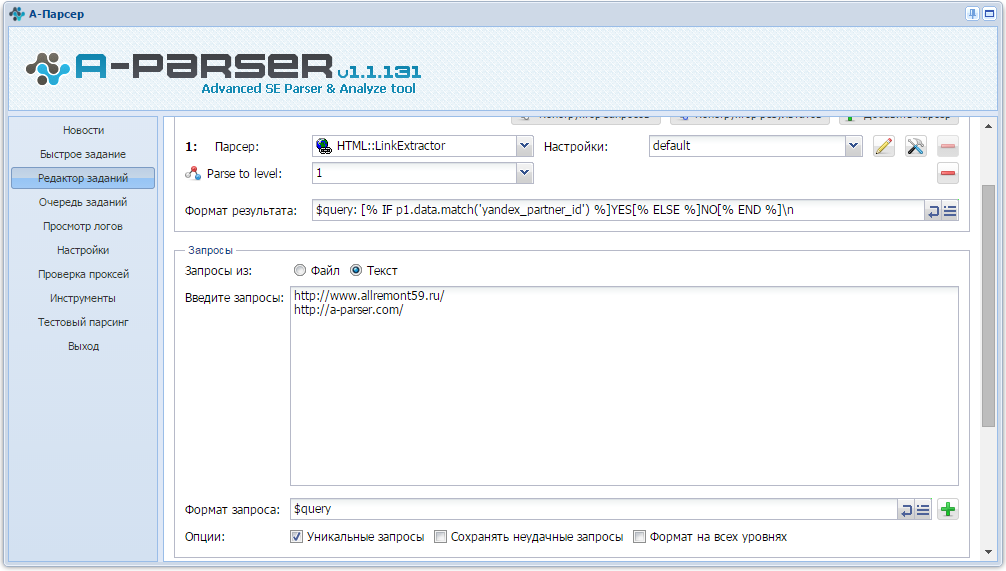Click the Формат запроса input field
This screenshot has height=571, width=1006.
594,509
